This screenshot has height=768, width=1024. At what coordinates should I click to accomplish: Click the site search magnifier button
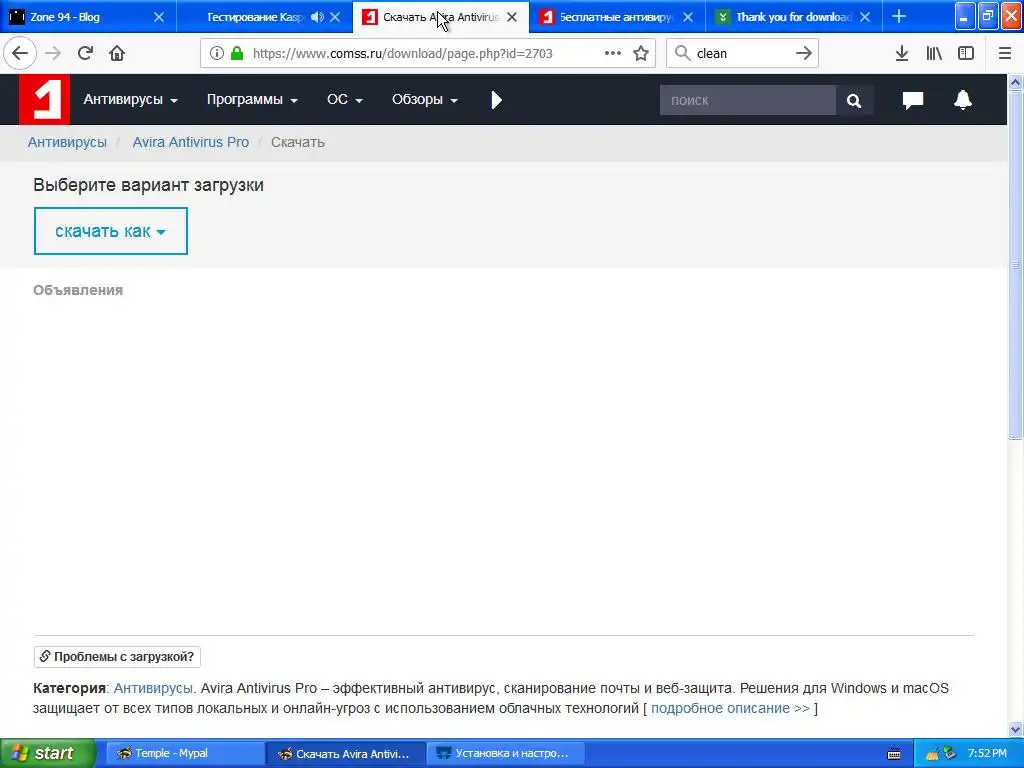854,101
